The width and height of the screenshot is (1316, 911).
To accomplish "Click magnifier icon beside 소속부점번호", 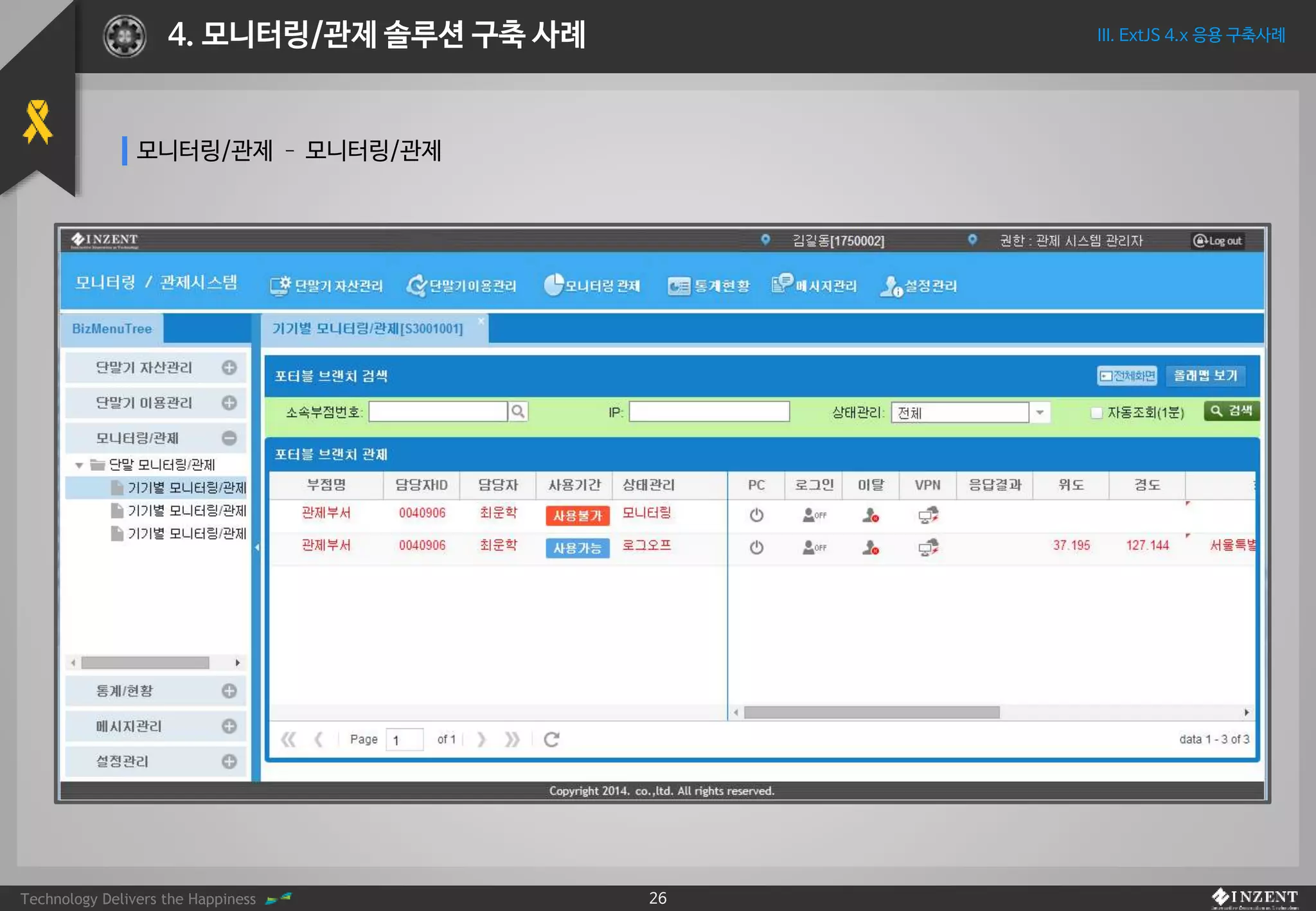I will pos(518,412).
